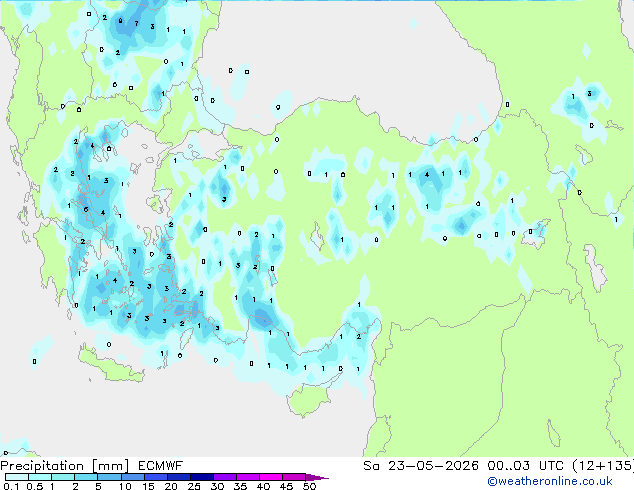Click the purple arrow end of the legend scale
634x490 pixels.
317,477
